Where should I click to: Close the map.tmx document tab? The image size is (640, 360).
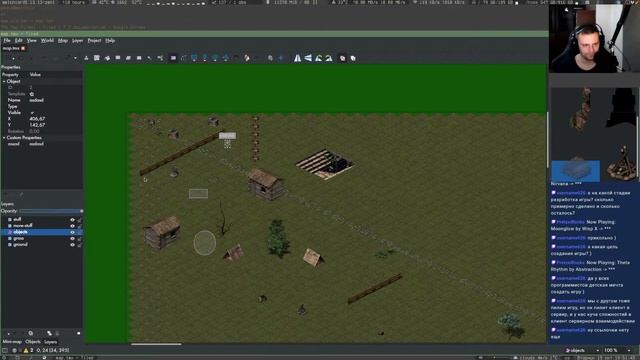point(23,48)
